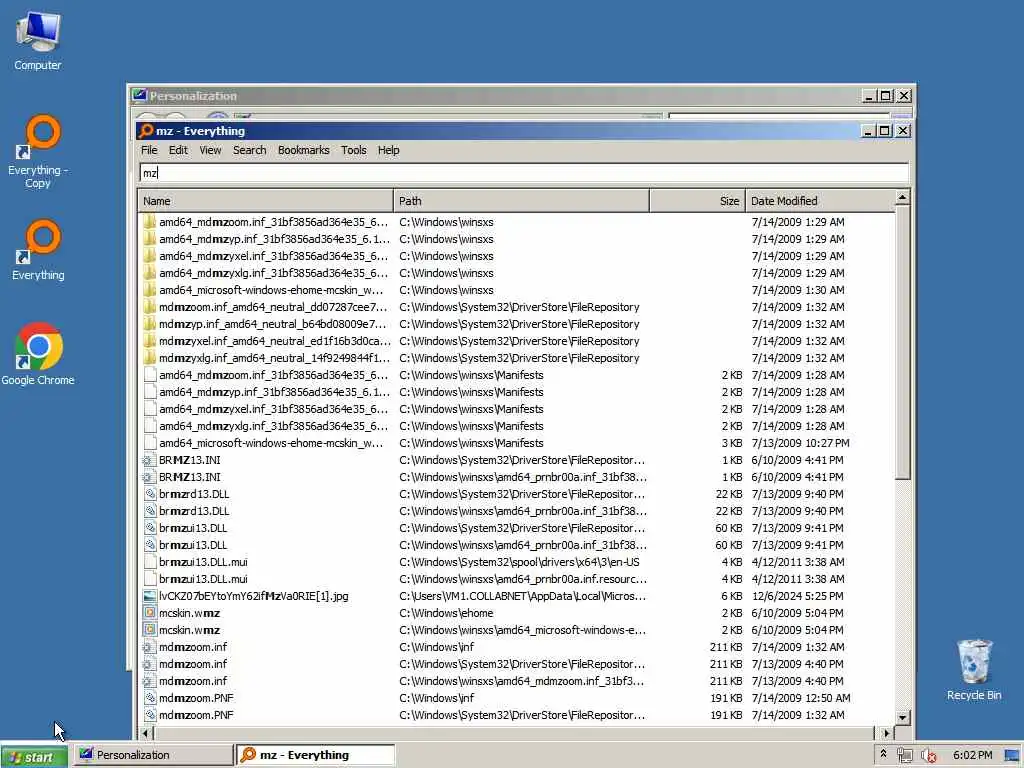Select amd64_mdmzoom.inf folder in C:\Windows\winsxs
1024x768 pixels.
pyautogui.click(x=516, y=222)
